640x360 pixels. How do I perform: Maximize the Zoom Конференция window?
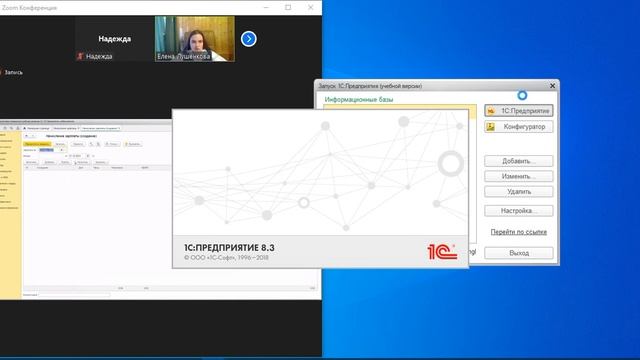(x=288, y=7)
